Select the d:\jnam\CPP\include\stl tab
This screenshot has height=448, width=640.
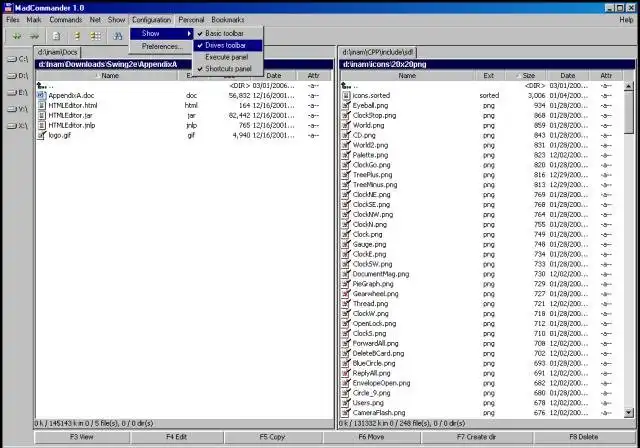pos(378,52)
